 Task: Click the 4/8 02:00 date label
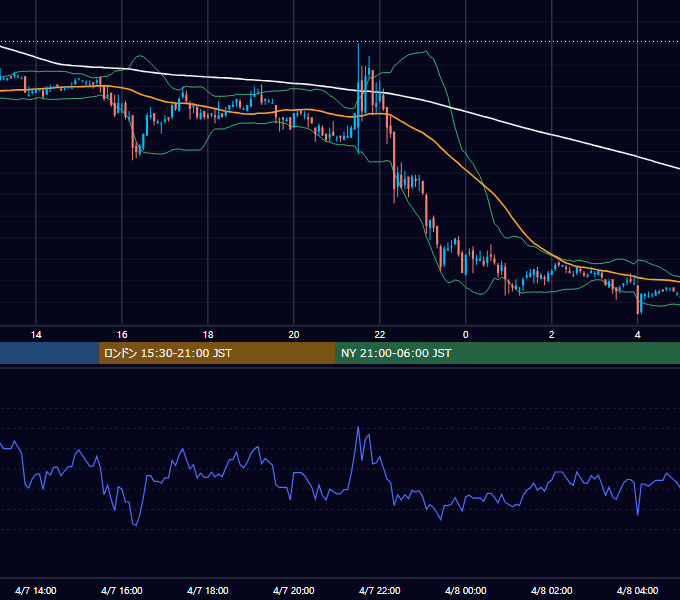point(551,590)
